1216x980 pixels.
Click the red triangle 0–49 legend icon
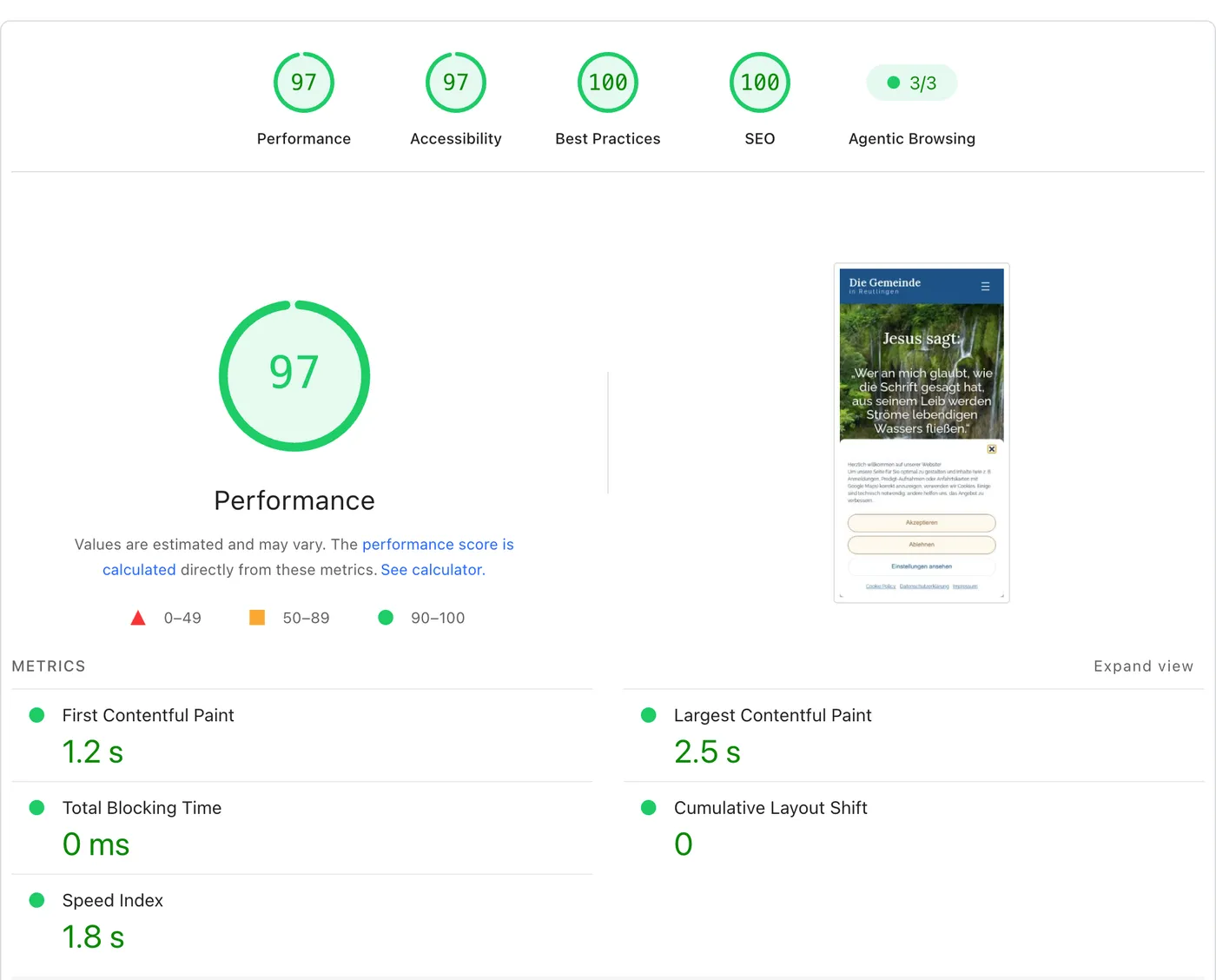tap(138, 618)
